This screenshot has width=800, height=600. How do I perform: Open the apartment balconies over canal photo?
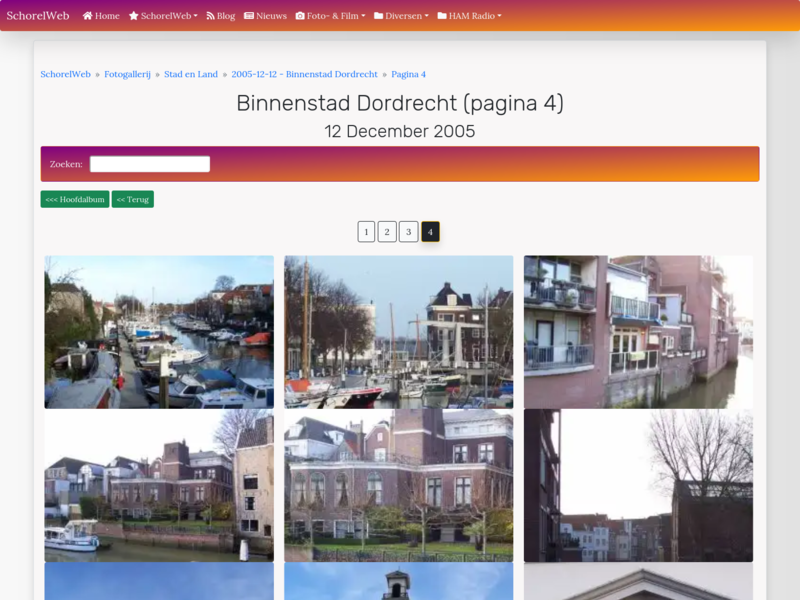[x=638, y=332]
